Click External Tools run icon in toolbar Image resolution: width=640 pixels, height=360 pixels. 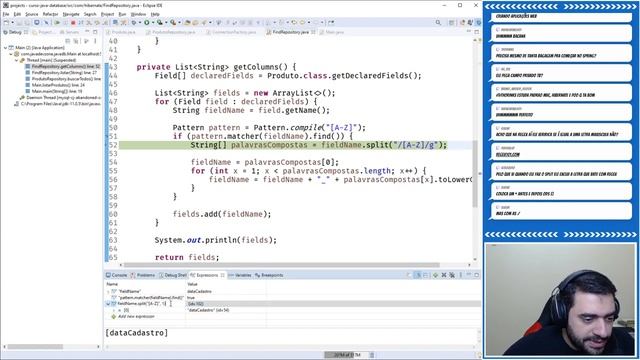click(x=173, y=22)
